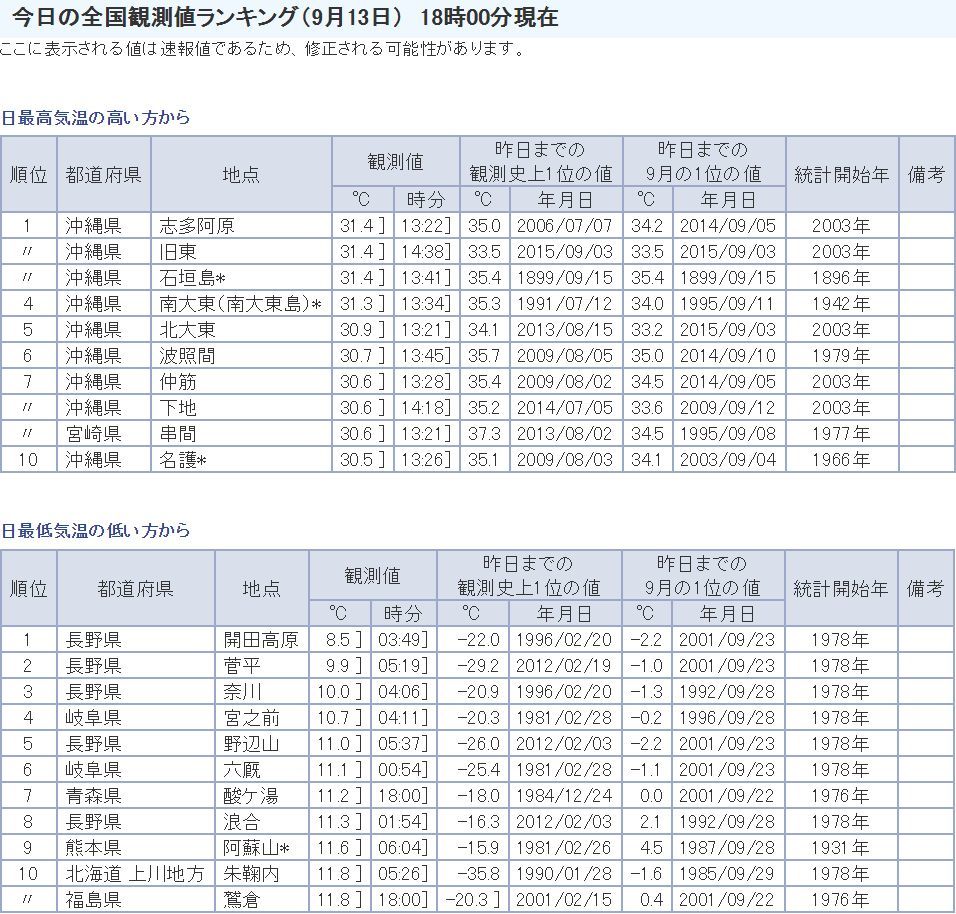Select the 南大東(南大東島) location entry
The width and height of the screenshot is (956, 914).
tap(240, 304)
